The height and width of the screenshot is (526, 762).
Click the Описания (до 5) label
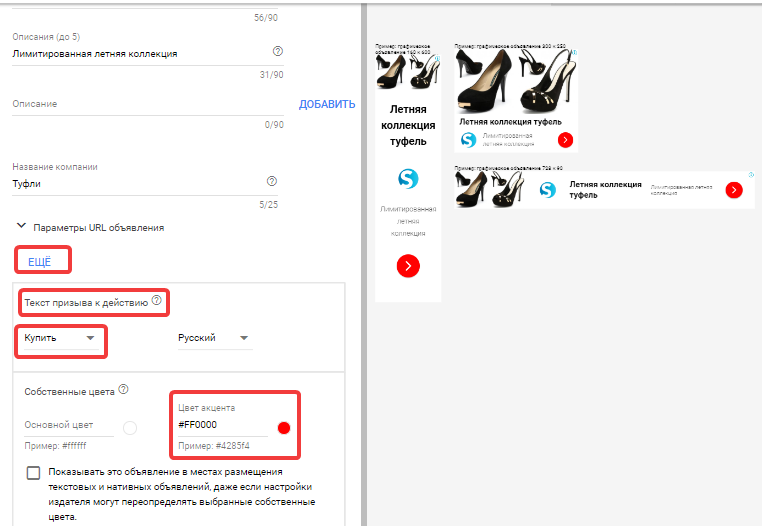[46, 37]
